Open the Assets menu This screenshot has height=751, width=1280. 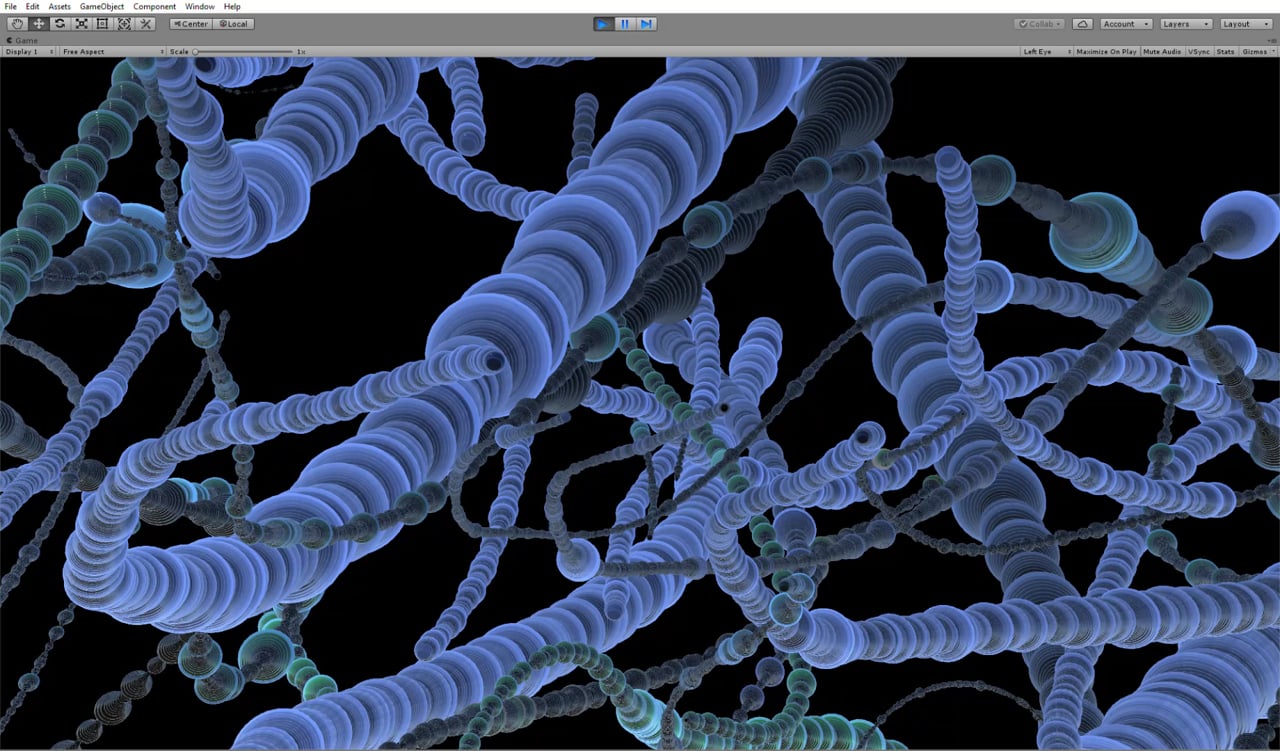point(60,6)
